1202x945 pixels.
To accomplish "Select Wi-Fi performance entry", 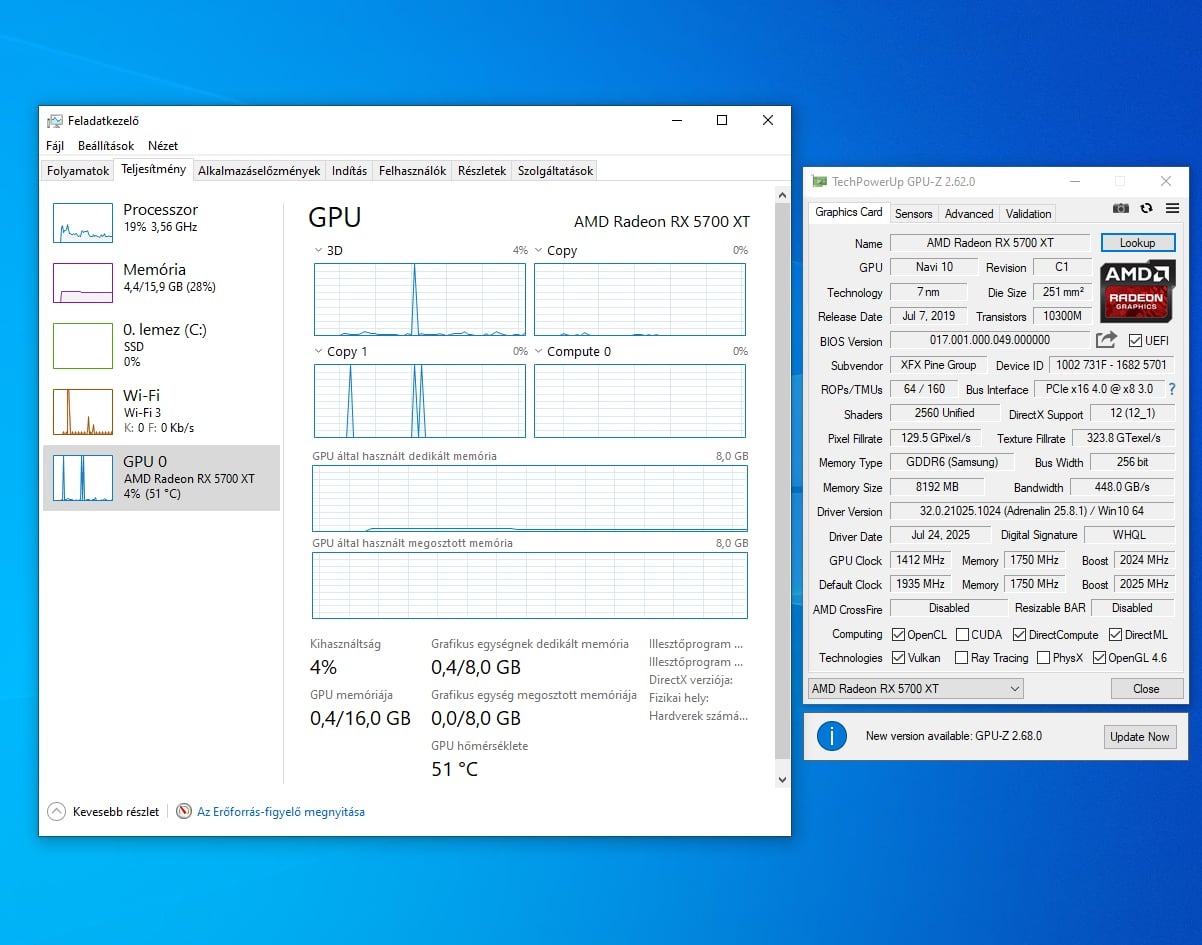I will point(161,411).
